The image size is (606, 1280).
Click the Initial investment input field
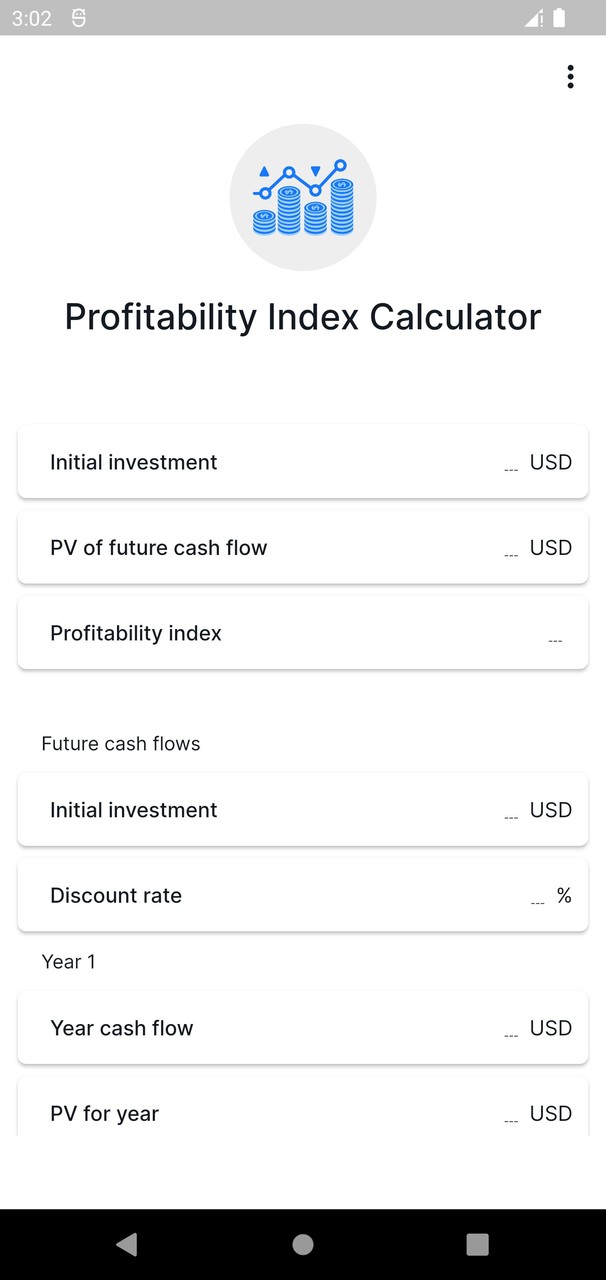303,462
